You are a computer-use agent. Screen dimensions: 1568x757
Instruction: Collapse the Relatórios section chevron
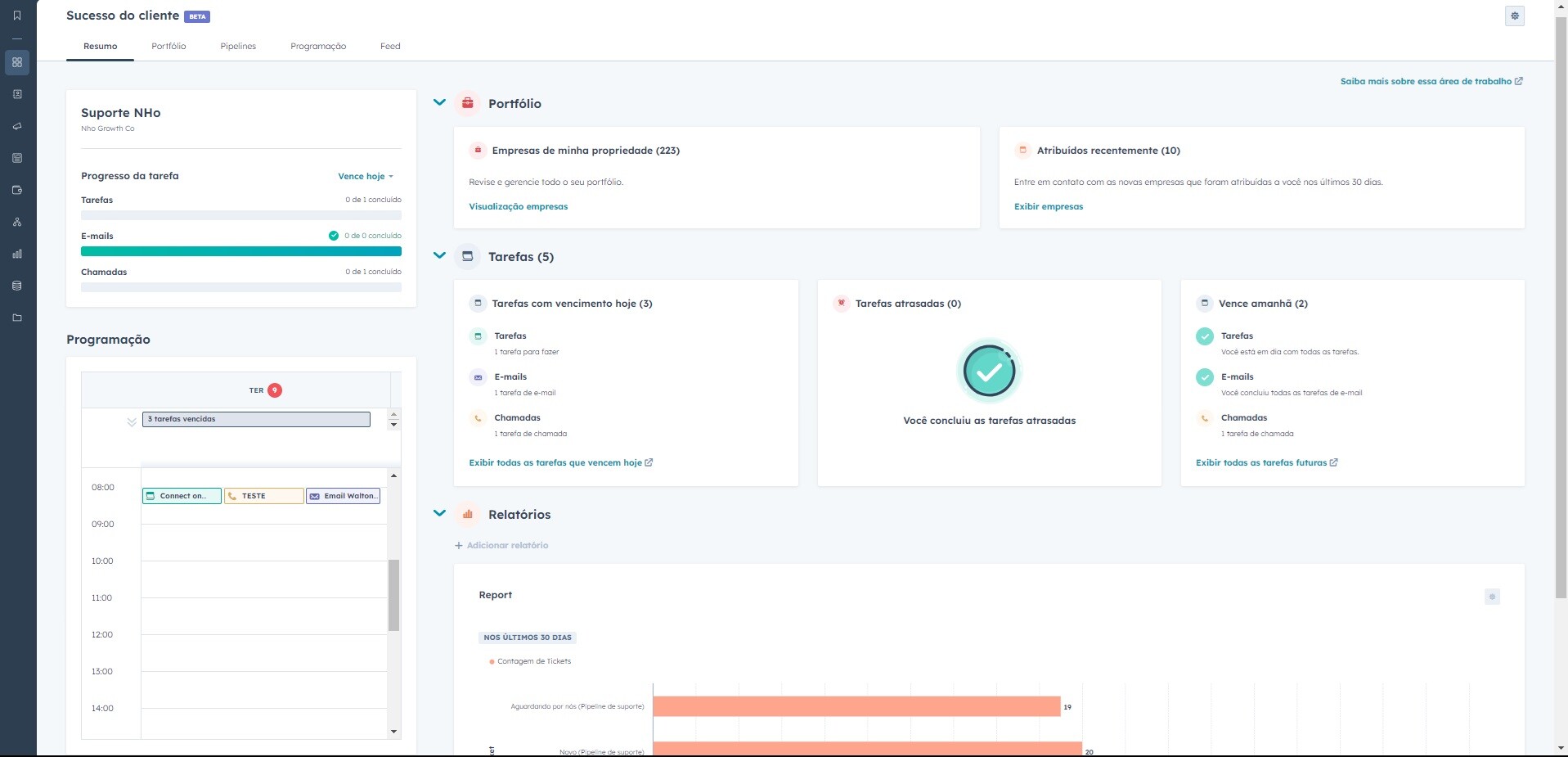point(439,514)
